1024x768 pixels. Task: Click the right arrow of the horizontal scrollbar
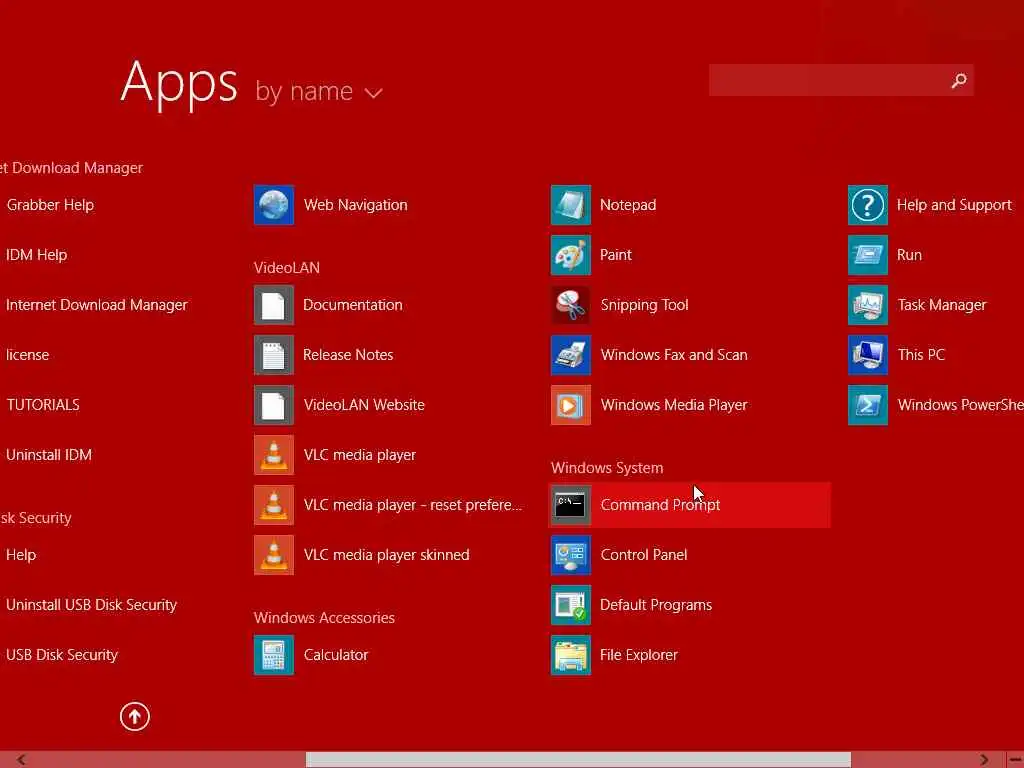(984, 760)
